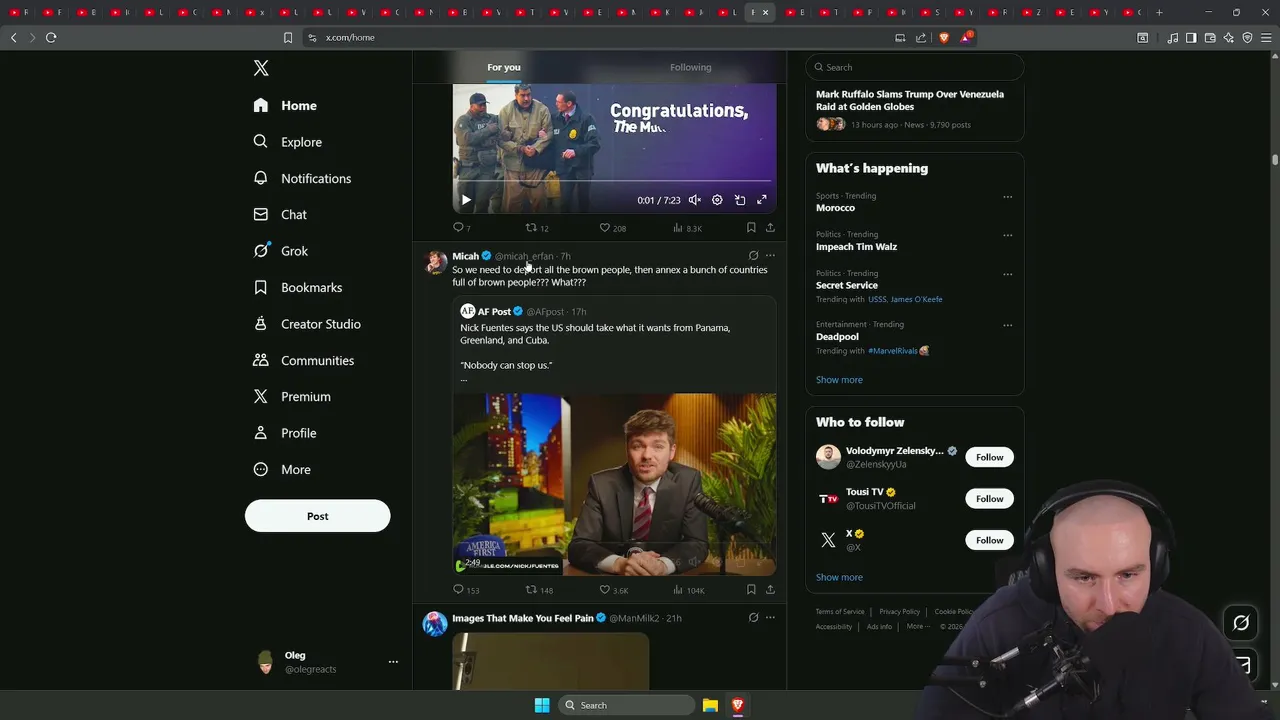Click Grok icon on Micah's post

pyautogui.click(x=753, y=256)
